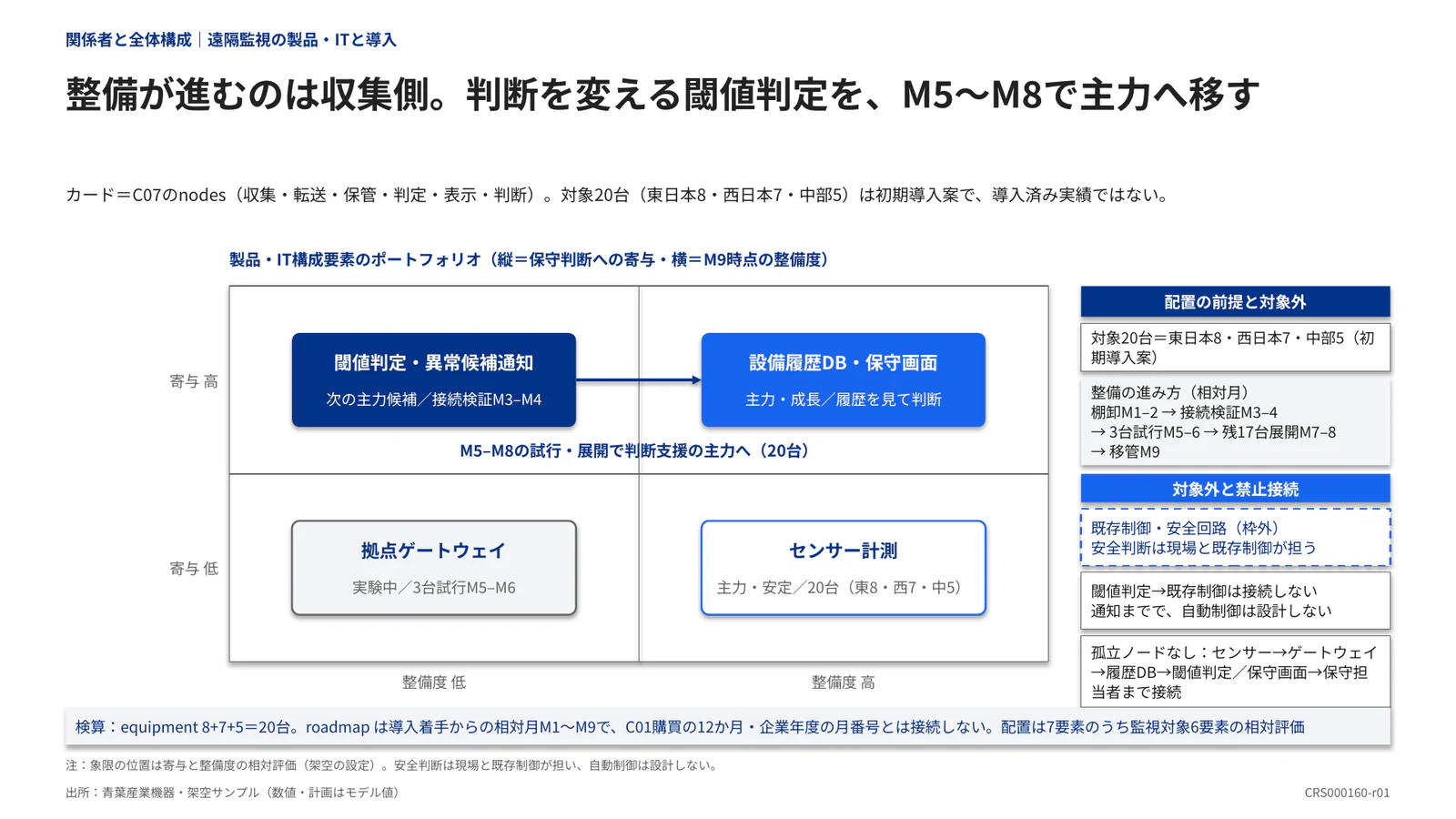Click the subtext '実験中／3台試行M5–M6'
This screenshot has width=1456, height=819.
pyautogui.click(x=434, y=588)
